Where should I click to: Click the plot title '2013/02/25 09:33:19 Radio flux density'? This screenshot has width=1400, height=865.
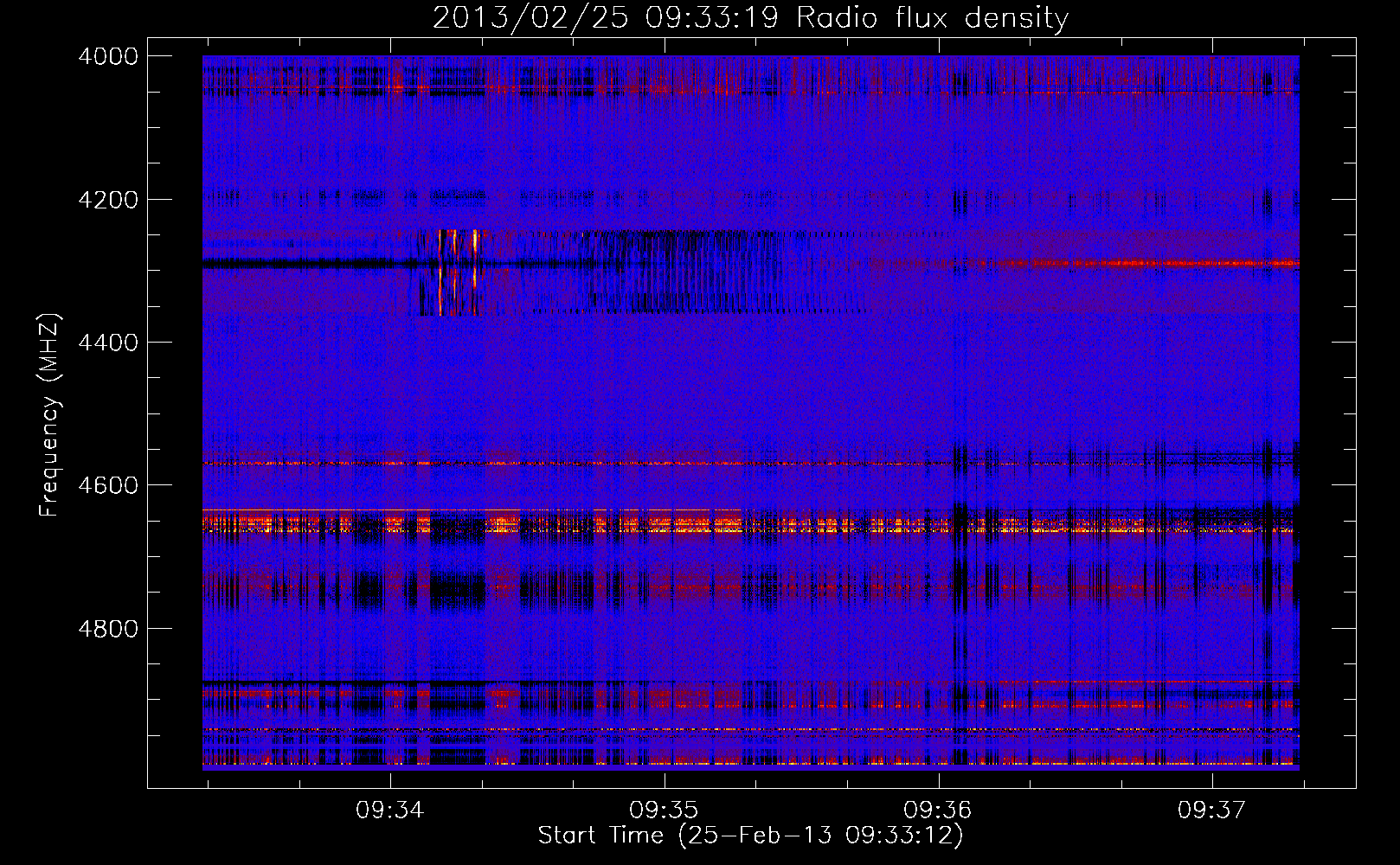[750, 17]
